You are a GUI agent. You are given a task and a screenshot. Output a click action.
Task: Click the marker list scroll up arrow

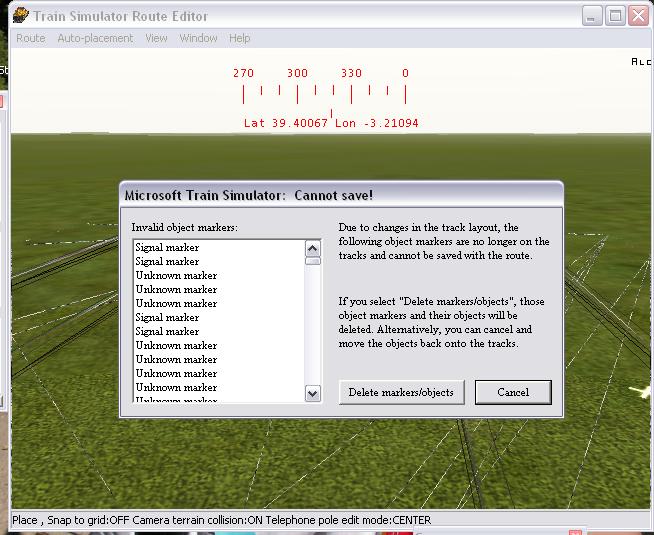313,248
